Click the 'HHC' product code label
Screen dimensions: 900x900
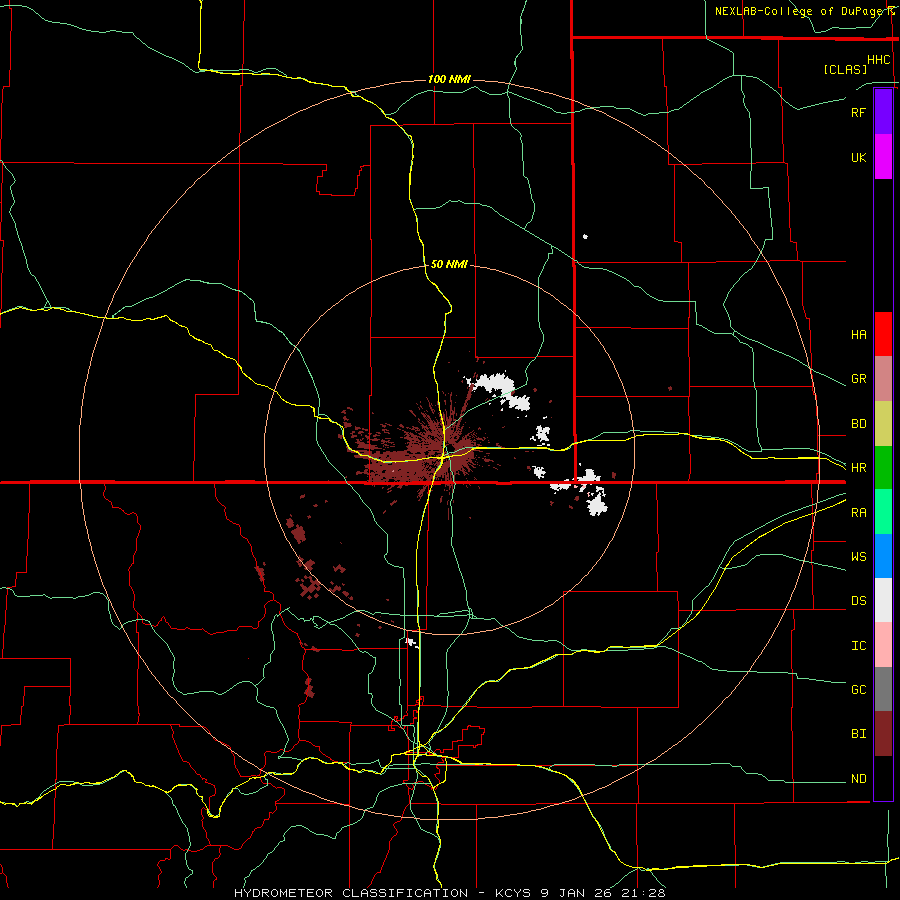coord(879,60)
